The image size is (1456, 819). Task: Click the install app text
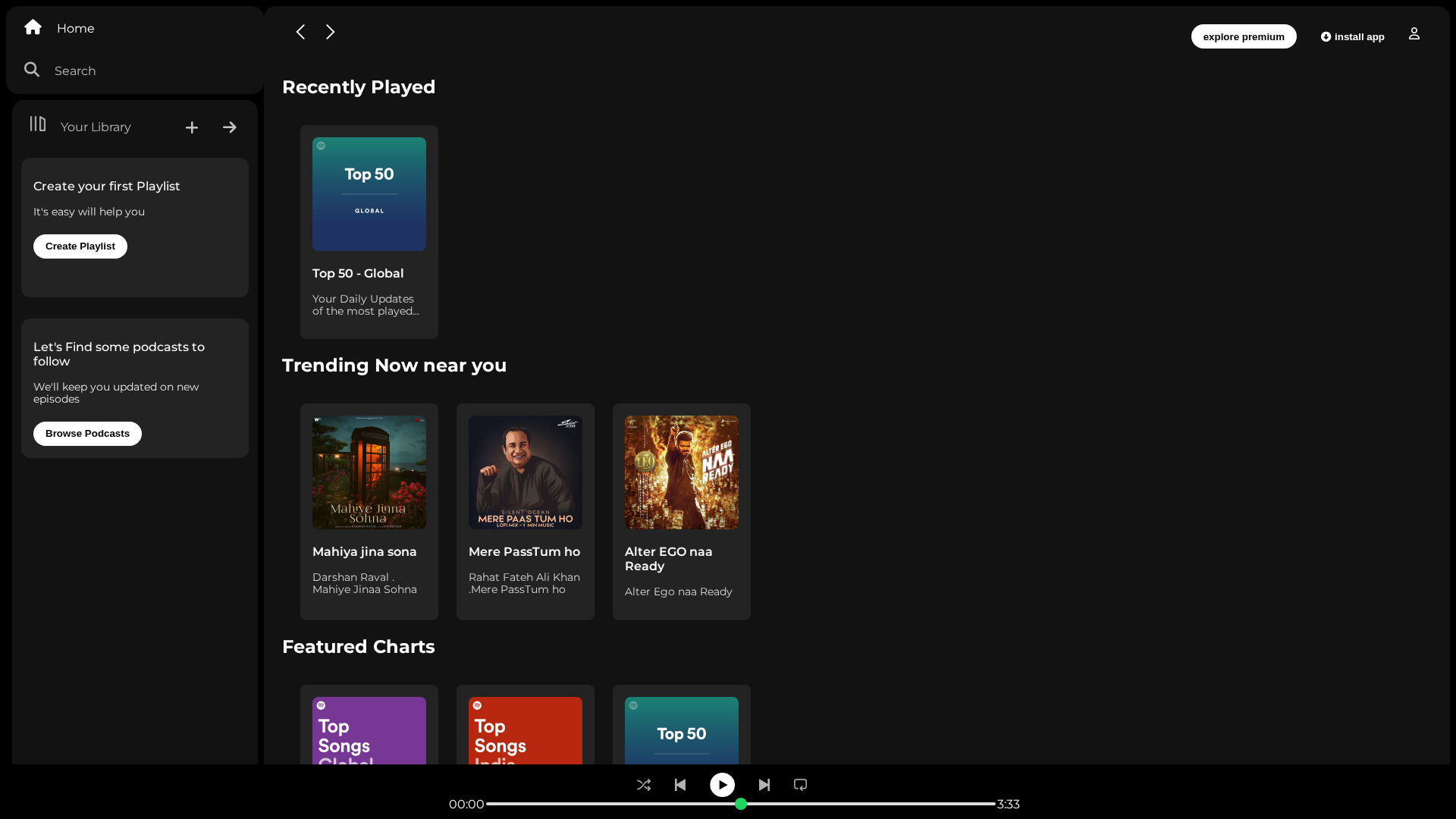point(1360,36)
